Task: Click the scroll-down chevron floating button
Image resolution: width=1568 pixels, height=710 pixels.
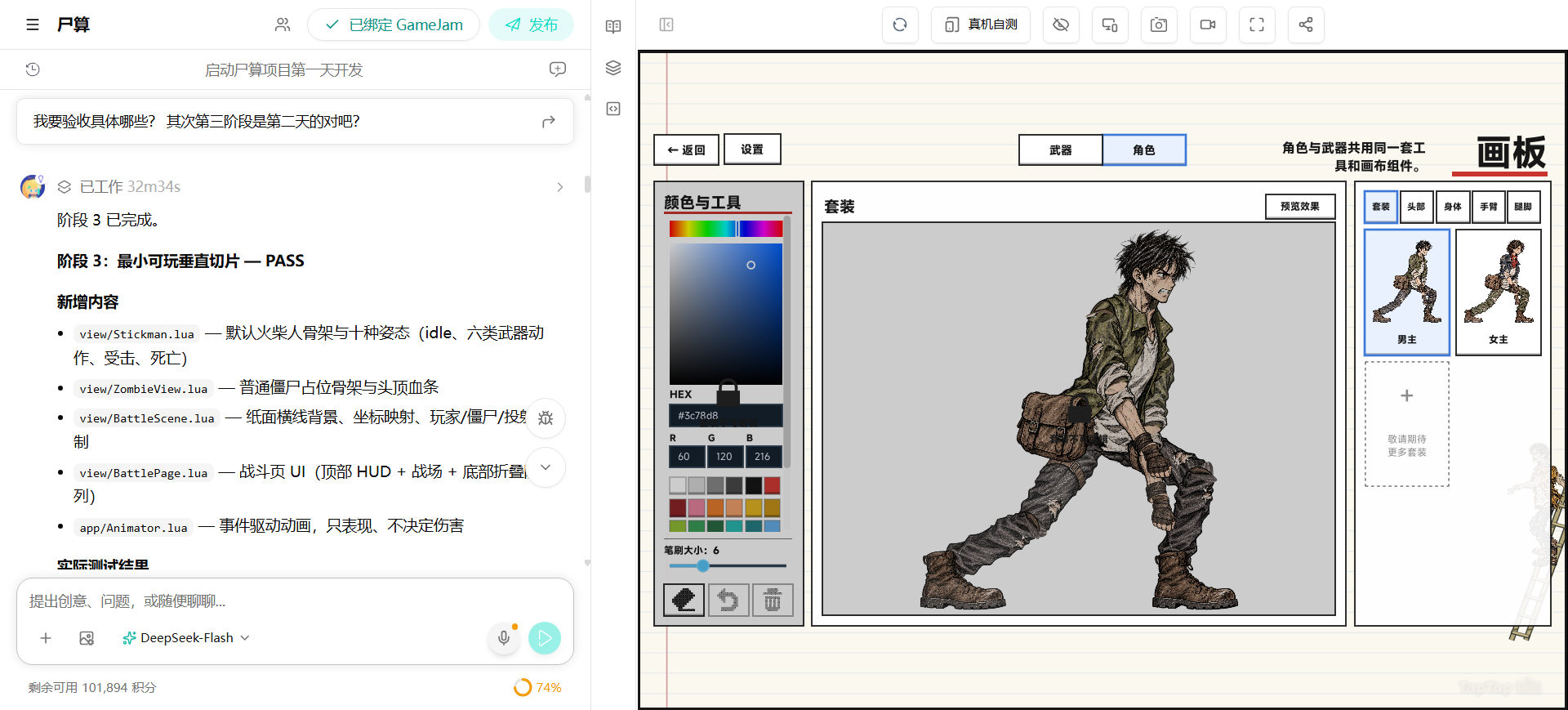Action: 546,467
